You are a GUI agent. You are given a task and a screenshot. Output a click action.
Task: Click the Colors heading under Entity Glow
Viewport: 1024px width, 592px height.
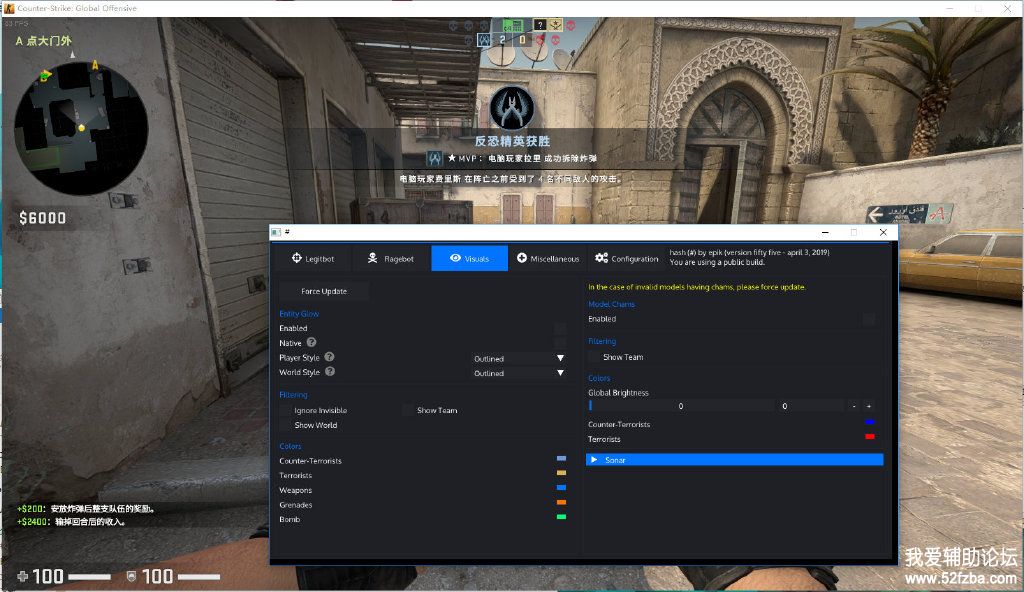pos(290,446)
